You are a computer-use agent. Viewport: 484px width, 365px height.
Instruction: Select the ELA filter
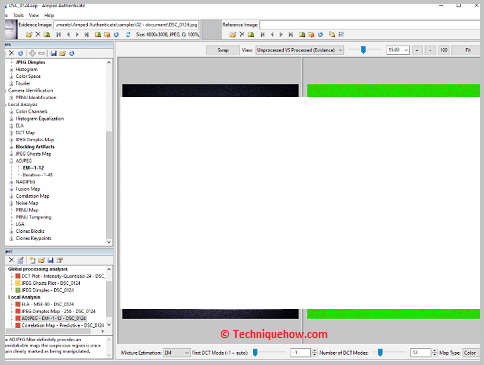coord(20,126)
